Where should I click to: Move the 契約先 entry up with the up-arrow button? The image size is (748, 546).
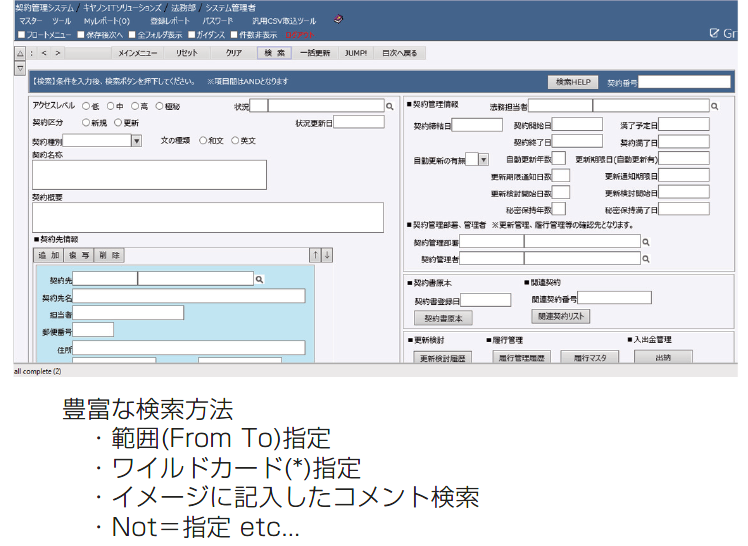(315, 255)
